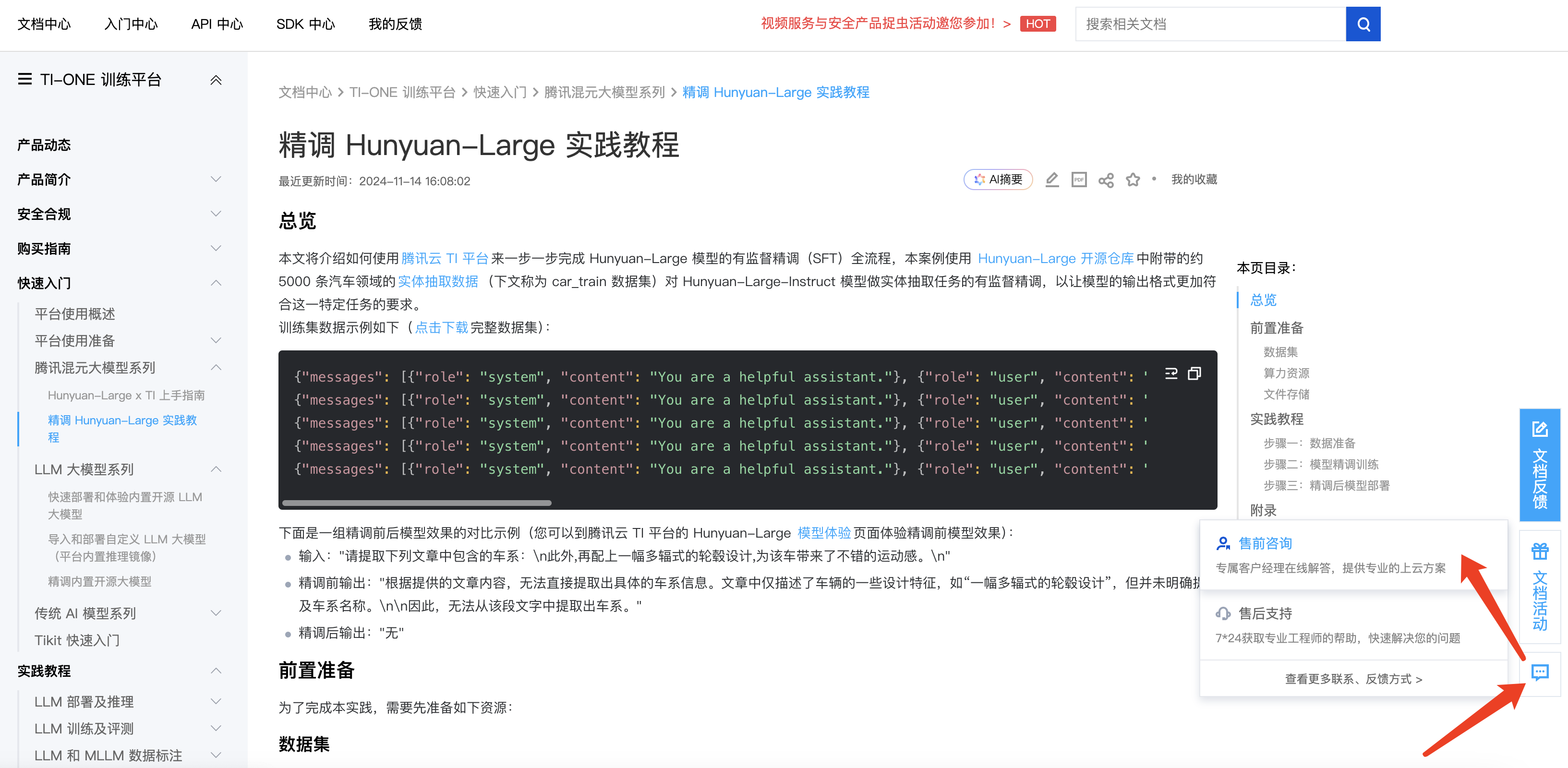Jump to 算力资源 in page contents
Viewport: 1568px width, 768px height.
pos(1286,373)
